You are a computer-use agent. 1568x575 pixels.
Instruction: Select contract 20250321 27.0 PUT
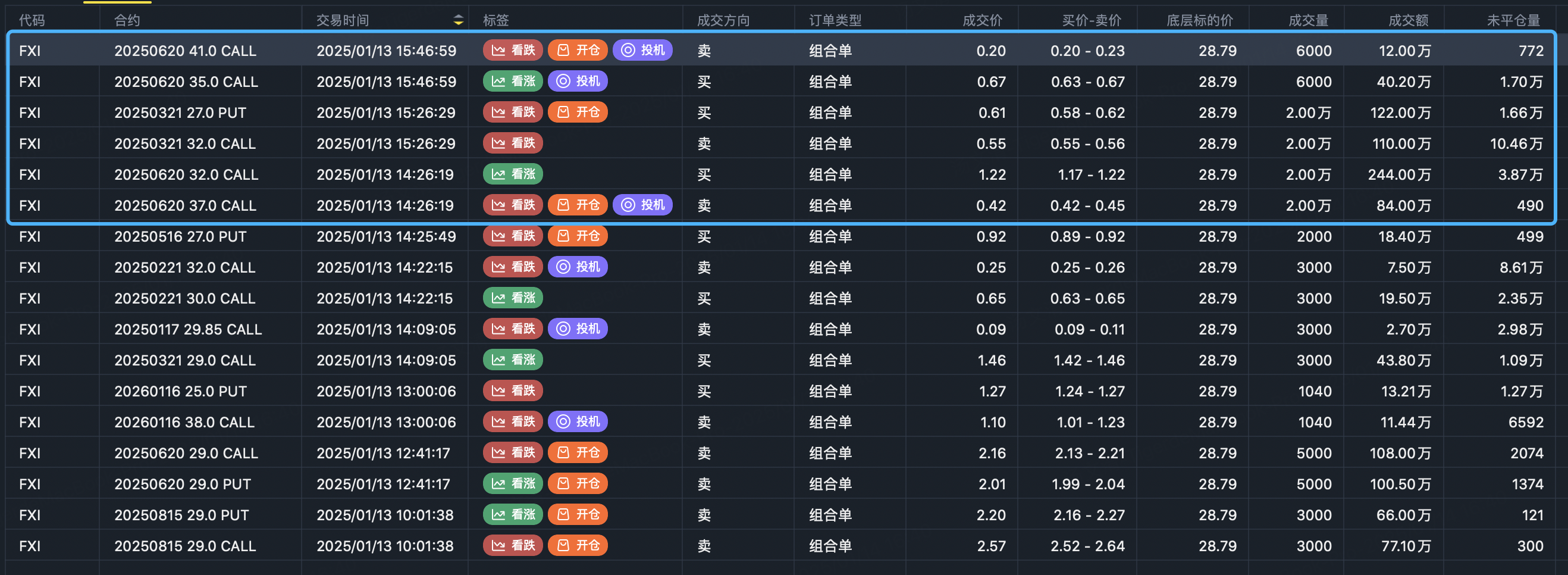[180, 112]
